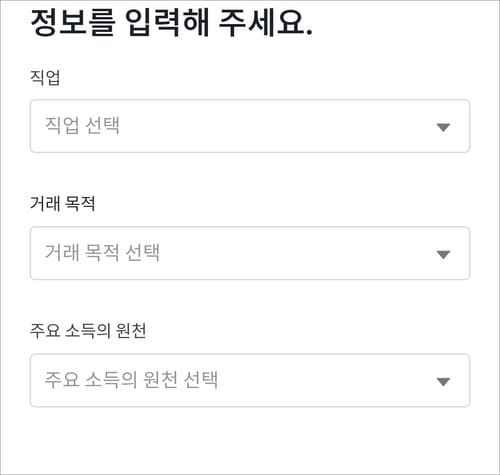
Task: Click the 직업 field label
Action: [x=45, y=77]
